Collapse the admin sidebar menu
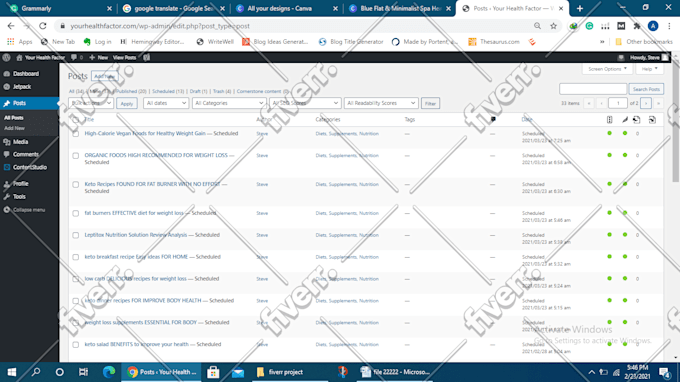Image resolution: width=680 pixels, height=382 pixels. (29, 210)
